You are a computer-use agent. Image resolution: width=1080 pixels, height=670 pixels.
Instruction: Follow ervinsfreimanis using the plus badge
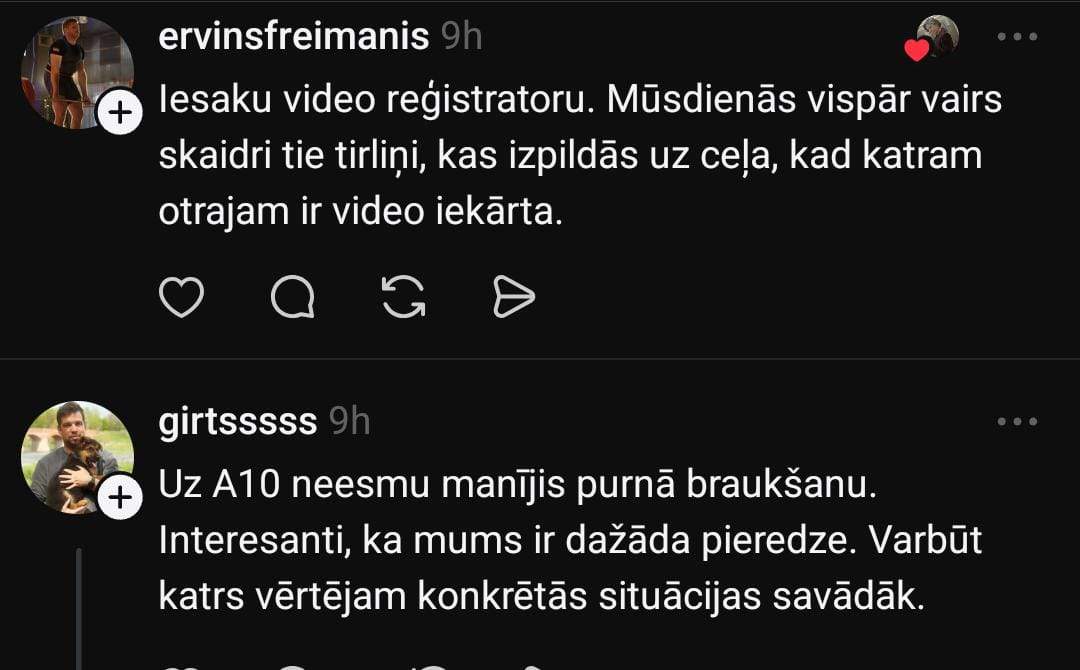pos(119,114)
